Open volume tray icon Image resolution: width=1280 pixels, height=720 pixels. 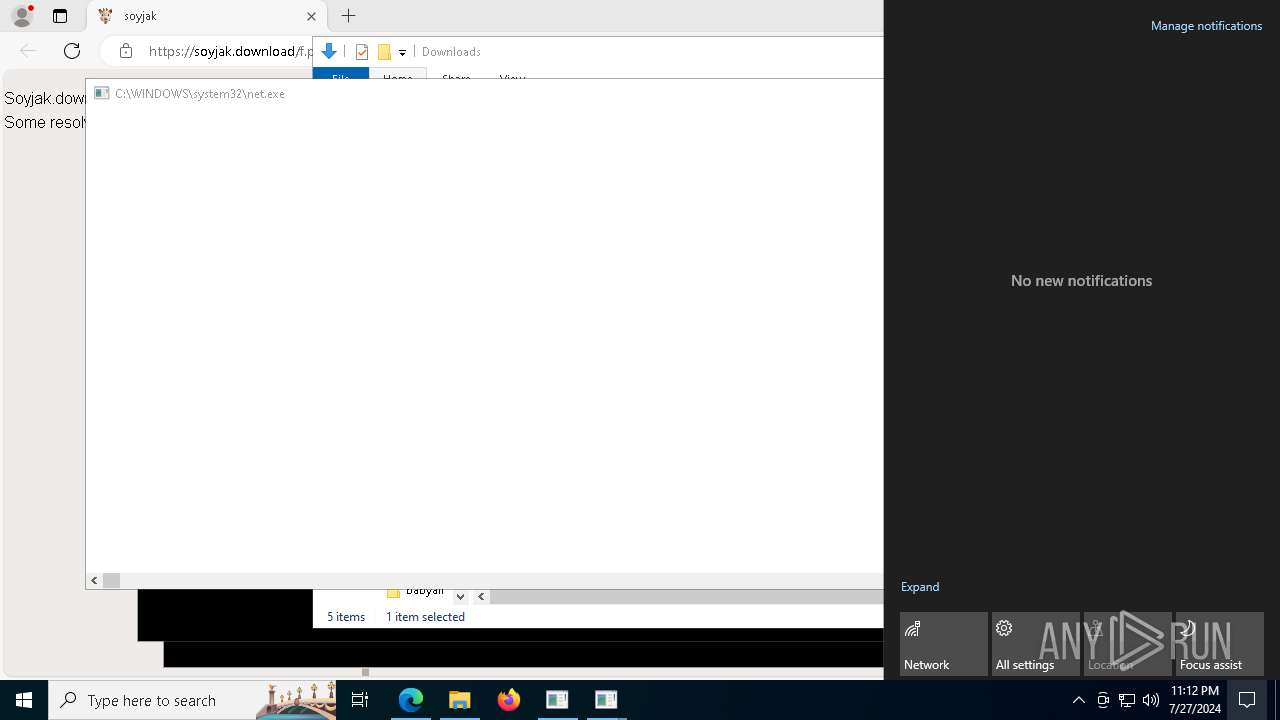click(x=1151, y=700)
